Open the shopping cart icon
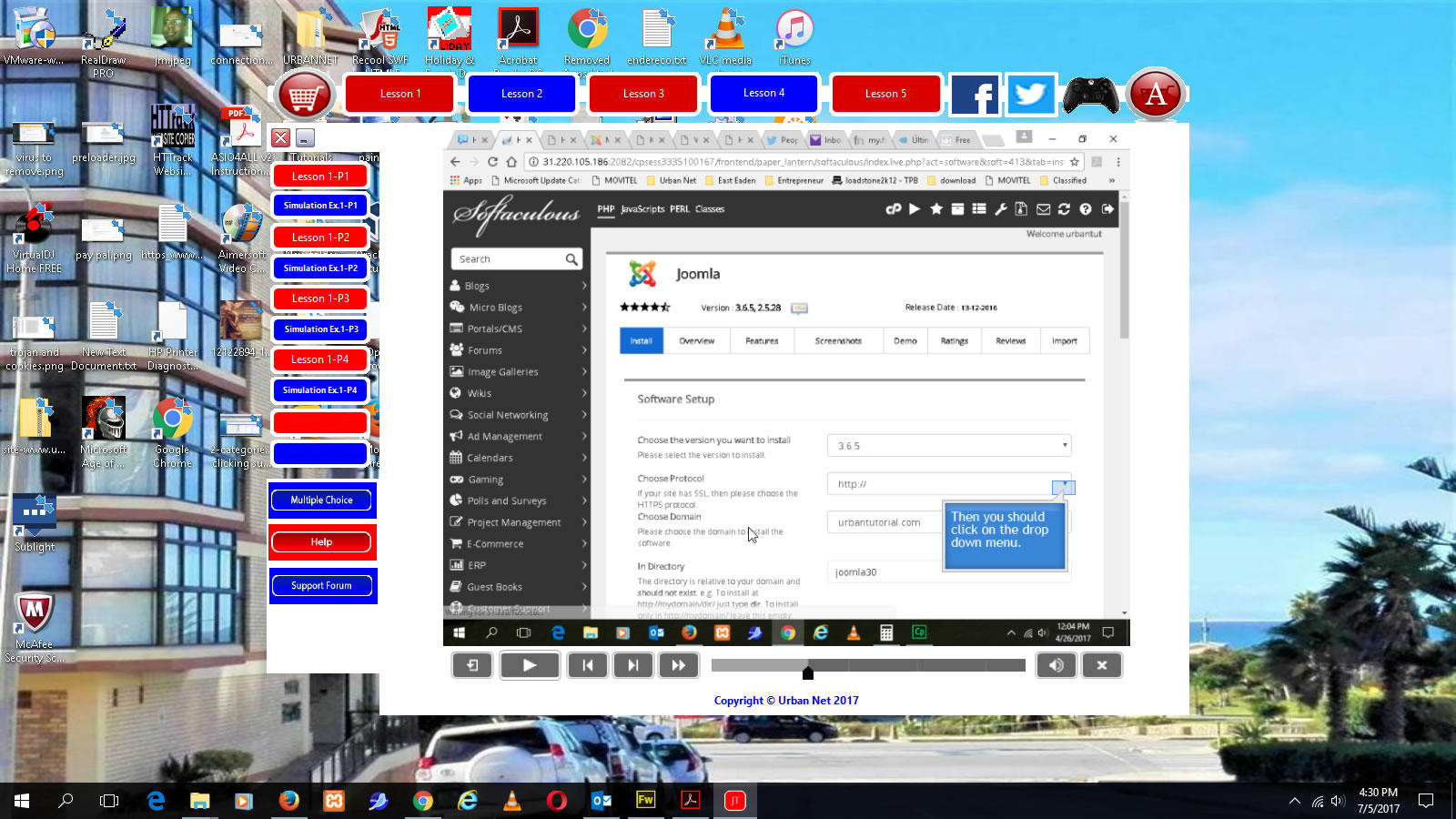This screenshot has height=819, width=1456. [x=304, y=94]
